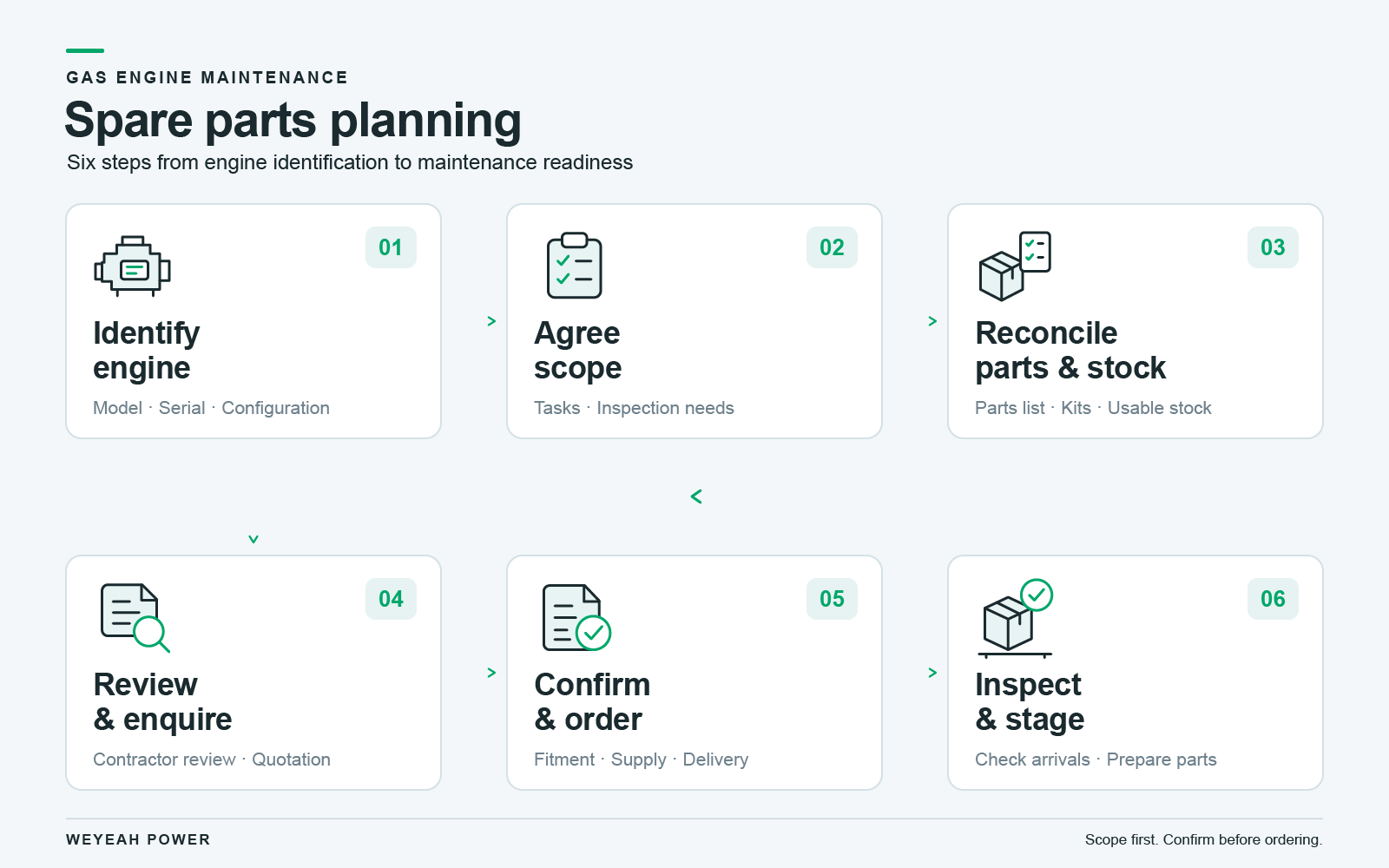1389x868 pixels.
Task: Click the document checkmark icon for Confirm & order
Action: 576,618
